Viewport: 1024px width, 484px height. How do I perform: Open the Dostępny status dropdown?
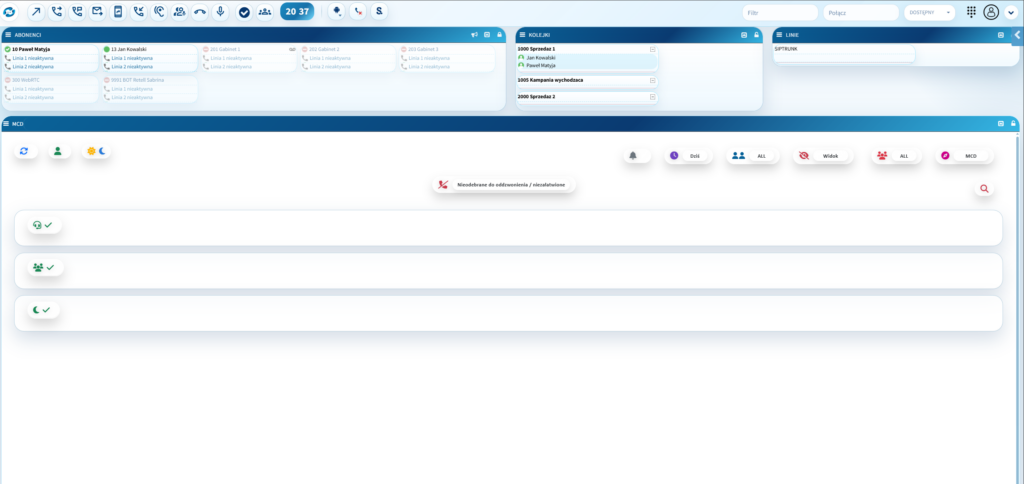929,12
